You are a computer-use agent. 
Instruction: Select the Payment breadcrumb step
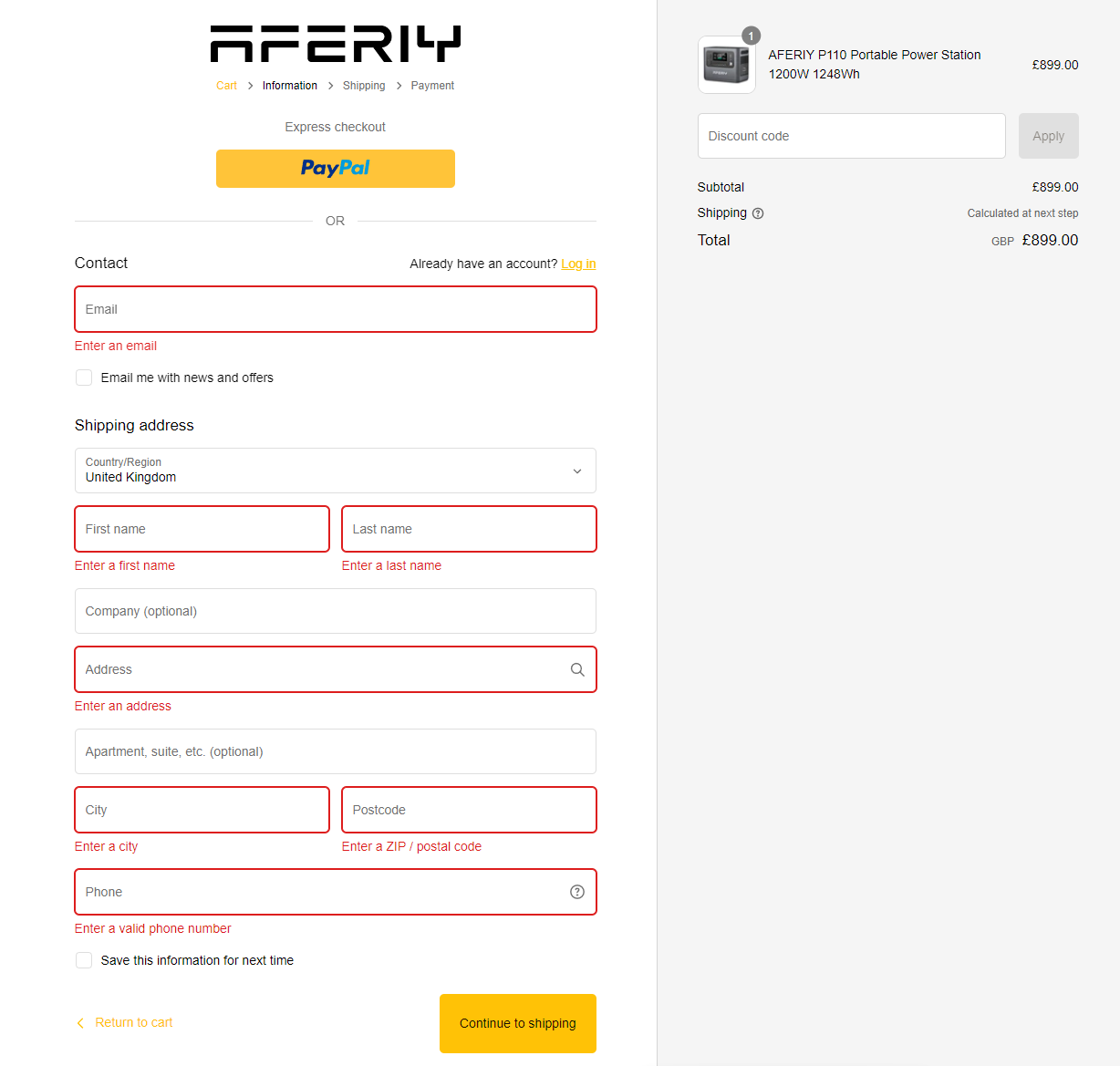[x=432, y=86]
